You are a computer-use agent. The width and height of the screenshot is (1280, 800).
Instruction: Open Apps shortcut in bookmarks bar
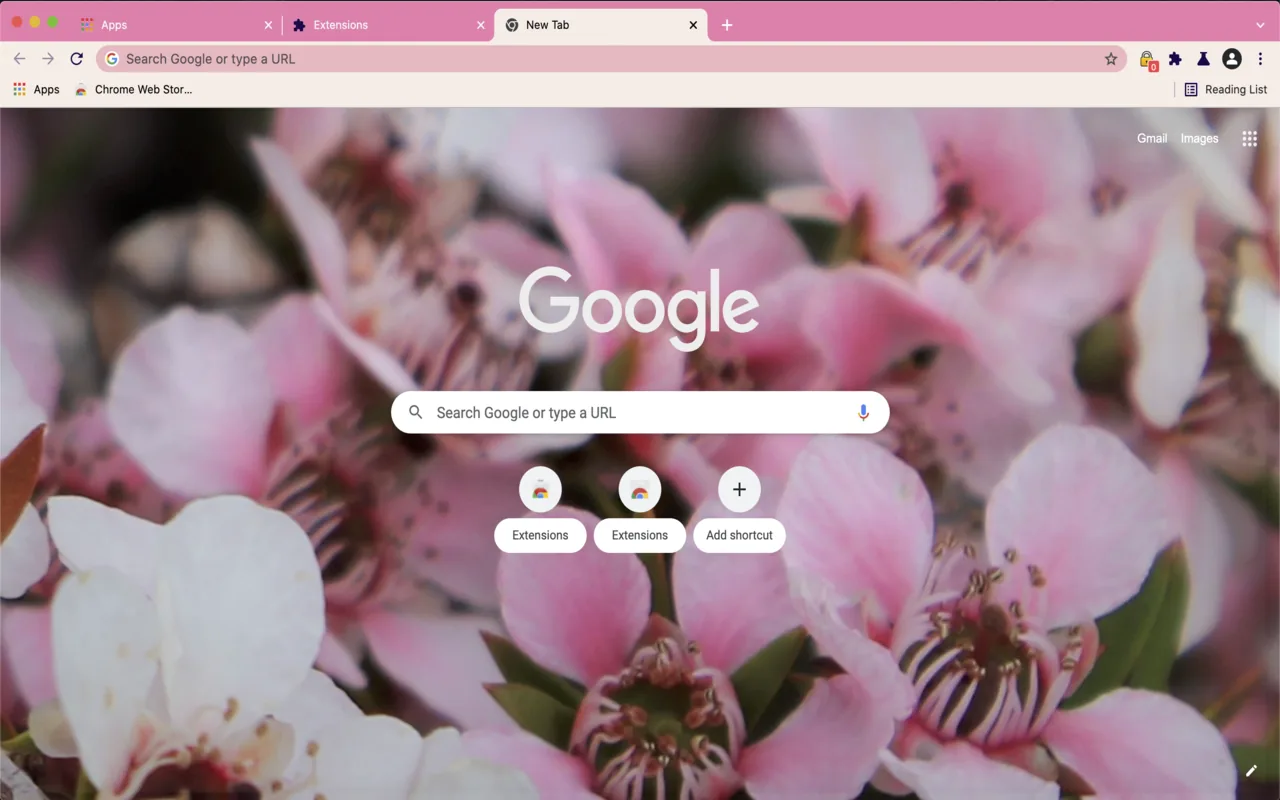[x=36, y=89]
